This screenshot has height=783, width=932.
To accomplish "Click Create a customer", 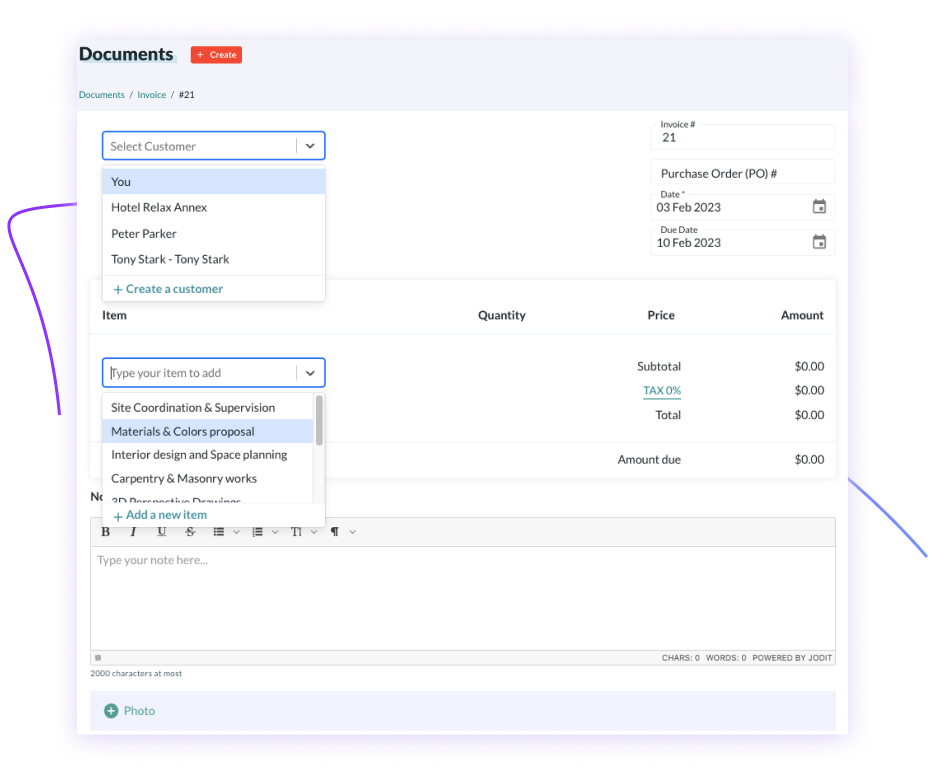I will [167, 288].
